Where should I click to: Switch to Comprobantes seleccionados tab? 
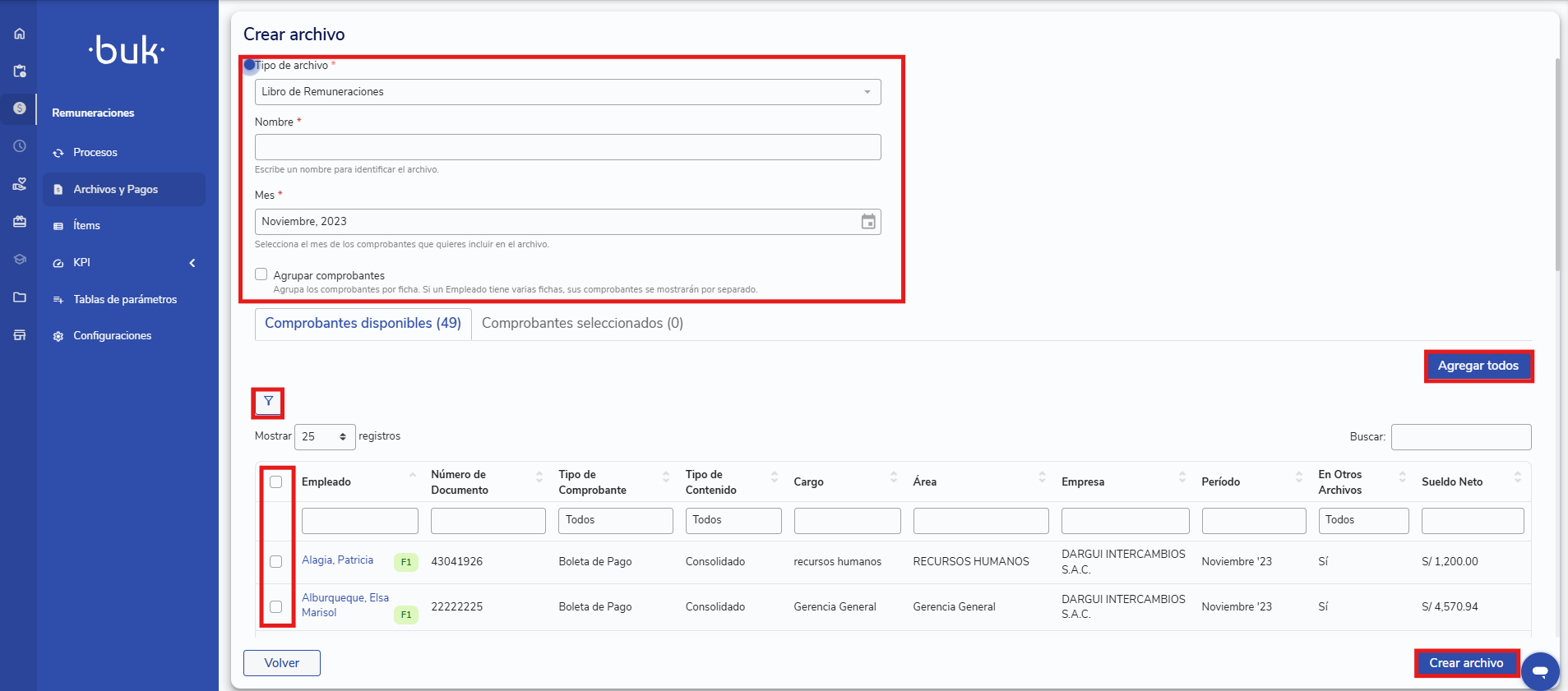point(582,324)
